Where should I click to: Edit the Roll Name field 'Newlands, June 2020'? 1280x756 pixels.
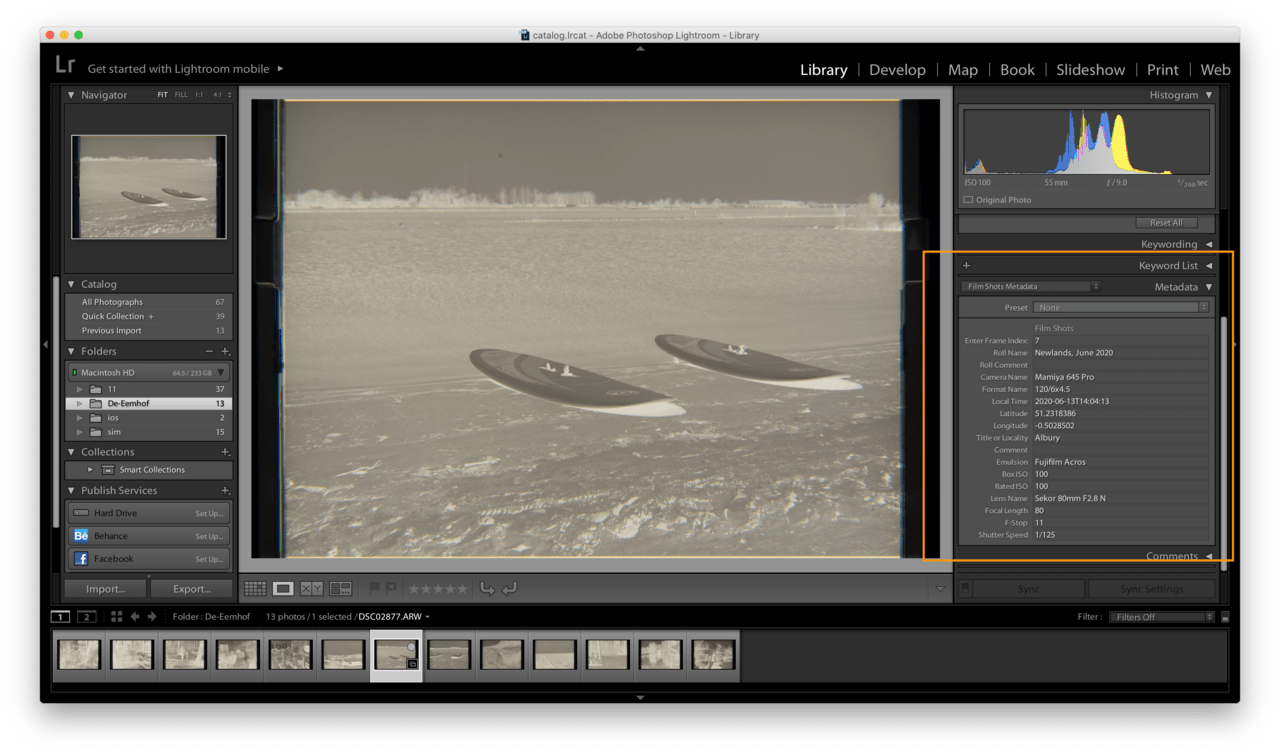click(1121, 353)
